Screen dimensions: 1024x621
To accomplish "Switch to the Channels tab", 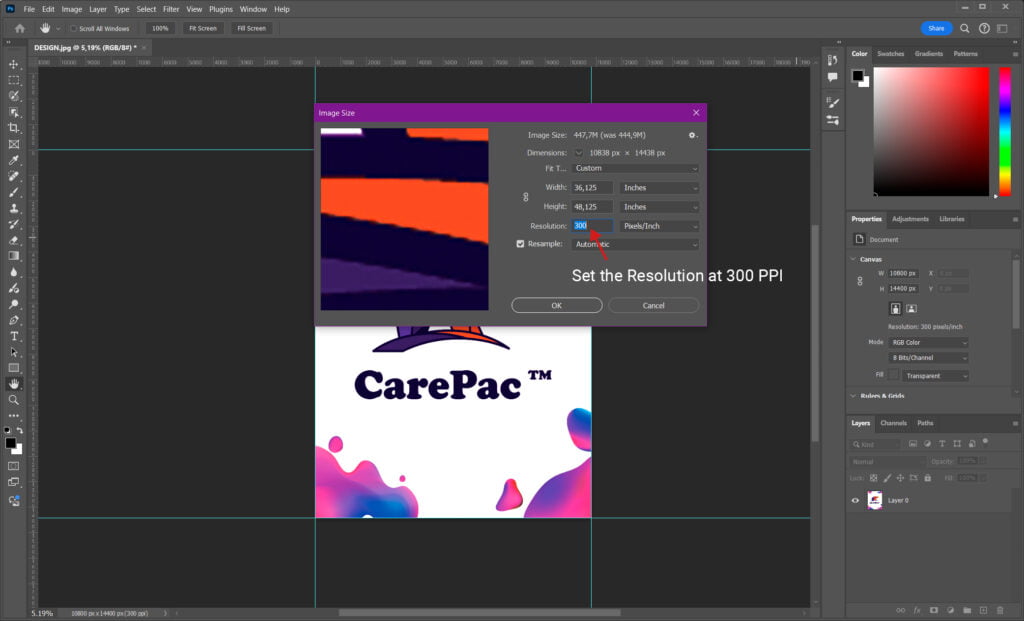I will [x=894, y=423].
